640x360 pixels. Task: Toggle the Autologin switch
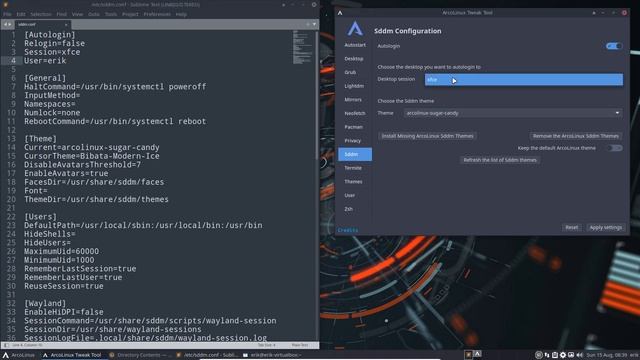614,46
